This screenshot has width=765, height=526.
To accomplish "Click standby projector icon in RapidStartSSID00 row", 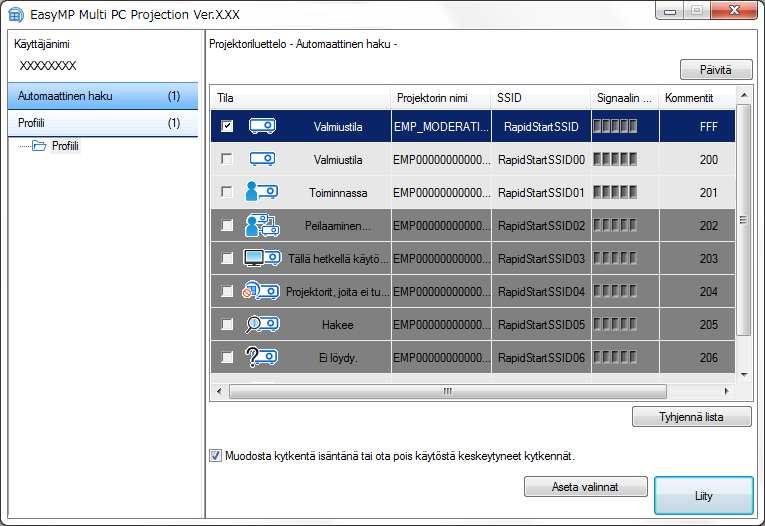I will tap(262, 159).
